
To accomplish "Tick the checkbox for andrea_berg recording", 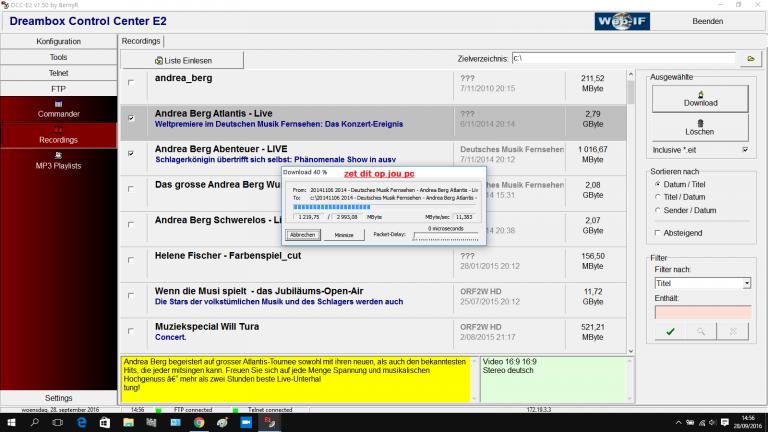I will point(131,82).
